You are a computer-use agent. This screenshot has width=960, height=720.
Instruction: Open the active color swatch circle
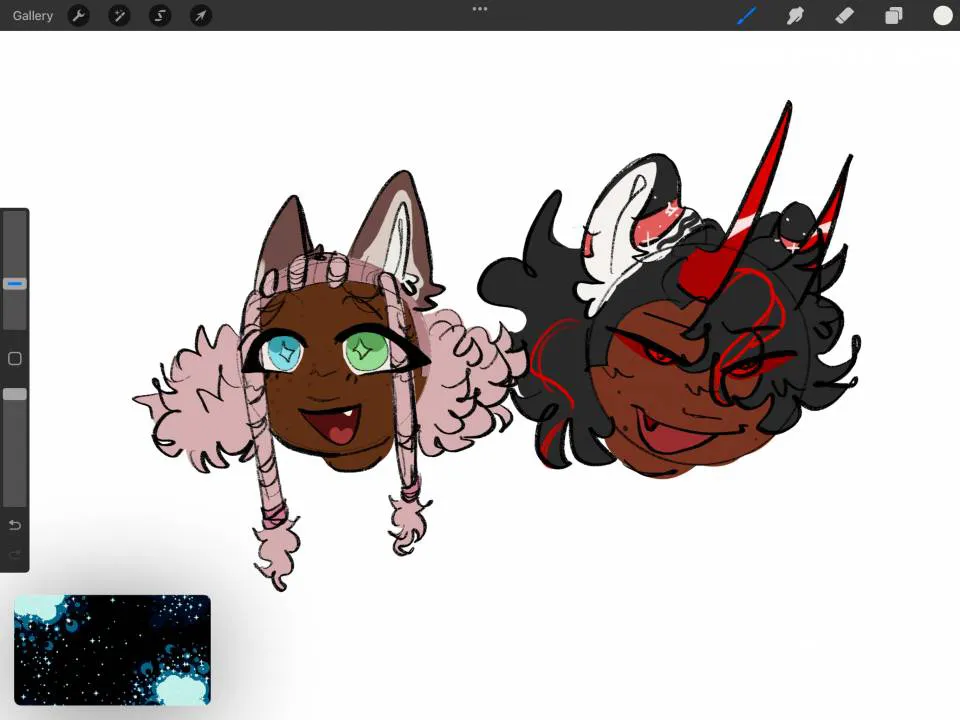coord(942,16)
